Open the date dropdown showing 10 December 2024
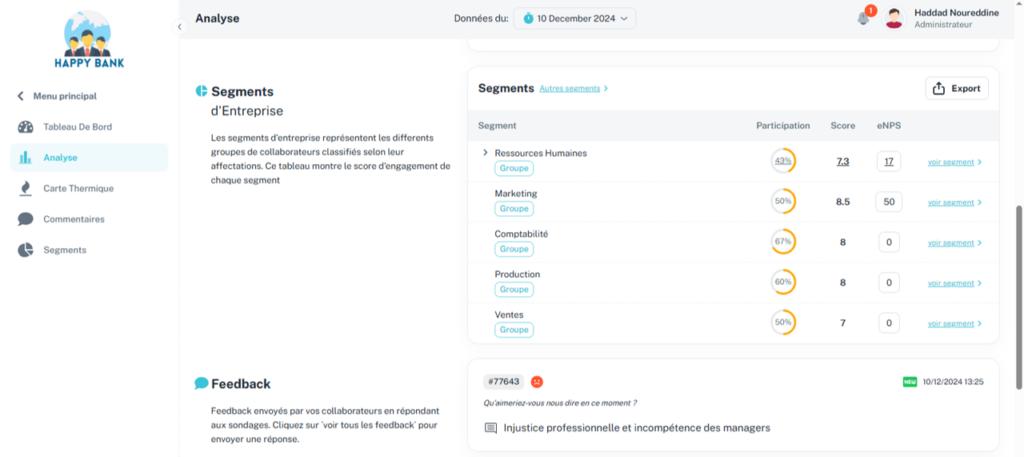This screenshot has height=457, width=1024. coord(574,18)
